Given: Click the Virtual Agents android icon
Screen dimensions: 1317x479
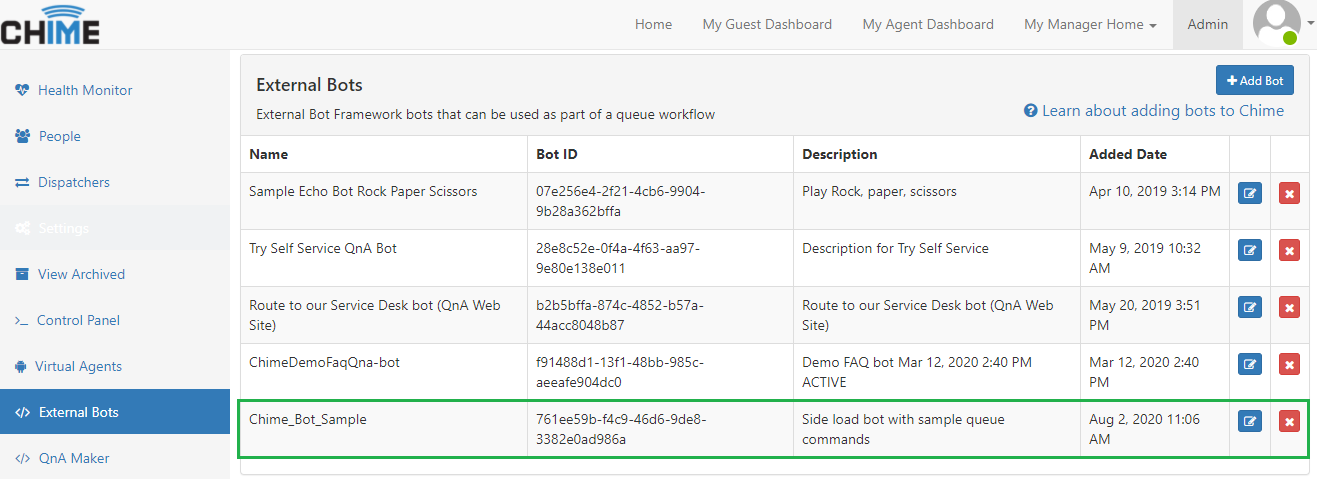Looking at the screenshot, I should (x=21, y=366).
